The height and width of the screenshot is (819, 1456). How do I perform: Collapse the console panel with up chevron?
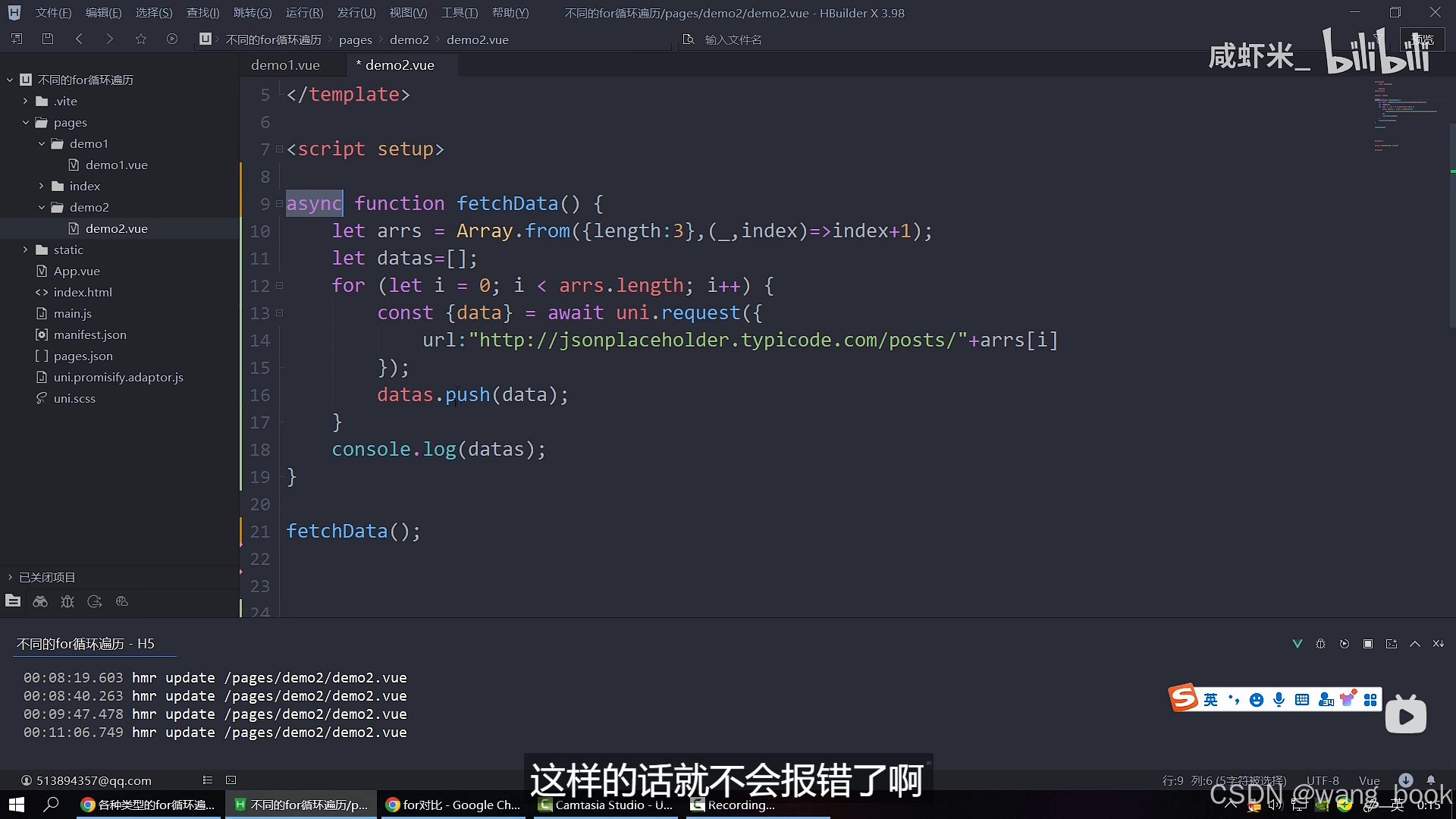pos(1415,644)
